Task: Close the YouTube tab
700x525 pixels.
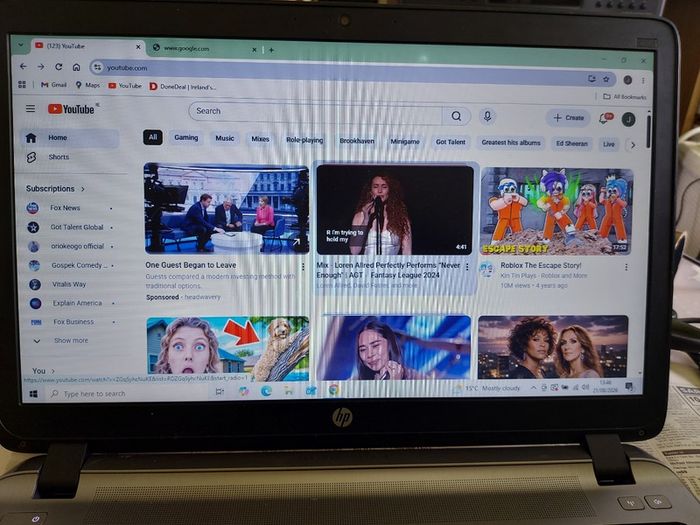Action: [138, 46]
